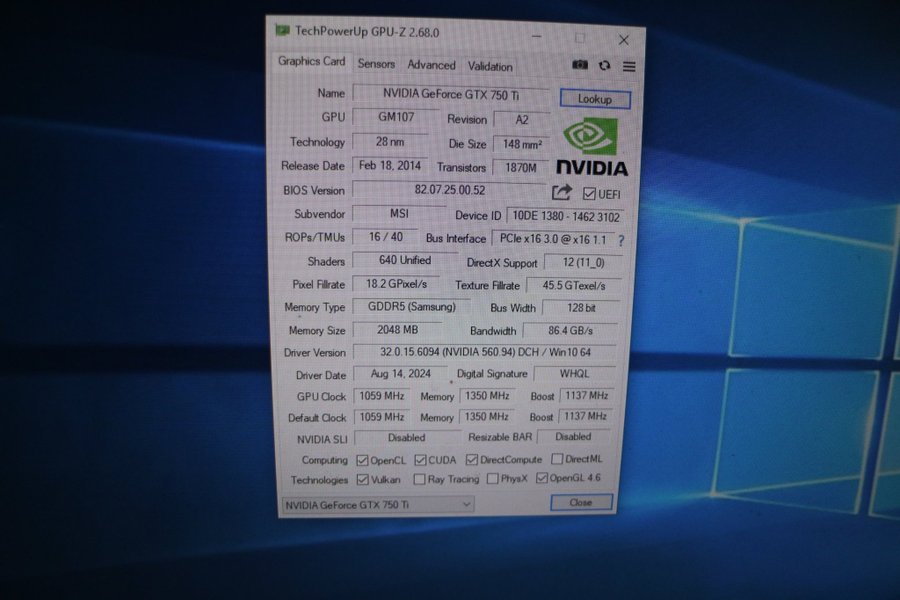The image size is (900, 600).
Task: Click the Close button at bottom
Action: point(580,502)
